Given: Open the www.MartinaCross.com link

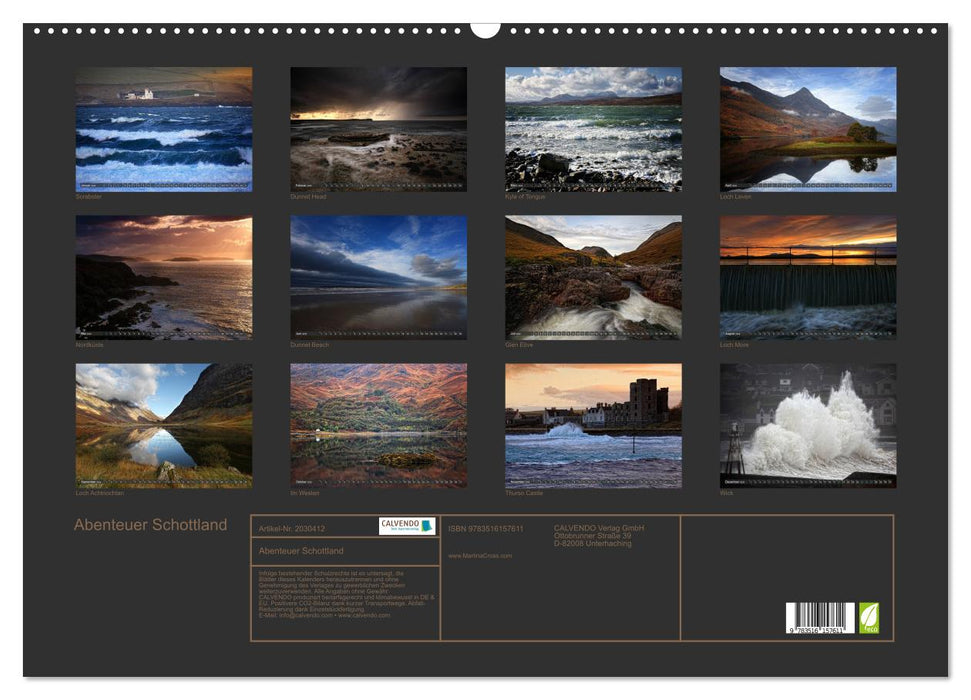Looking at the screenshot, I should pyautogui.click(x=480, y=555).
